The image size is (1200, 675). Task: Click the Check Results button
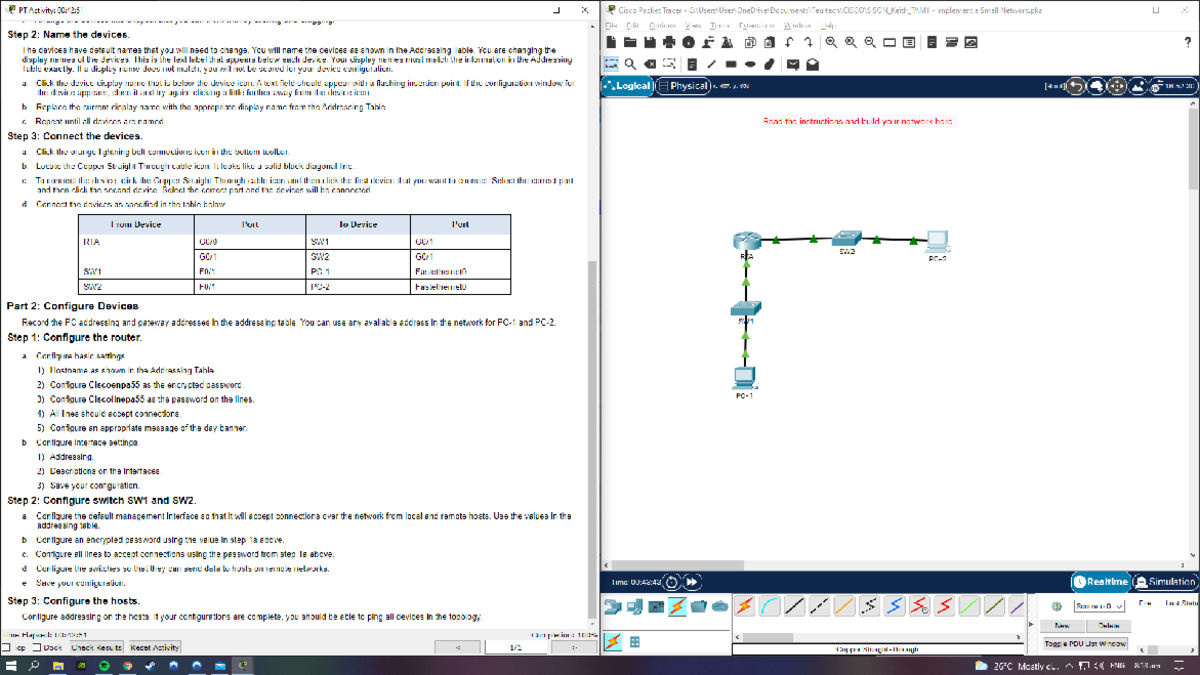coord(96,648)
